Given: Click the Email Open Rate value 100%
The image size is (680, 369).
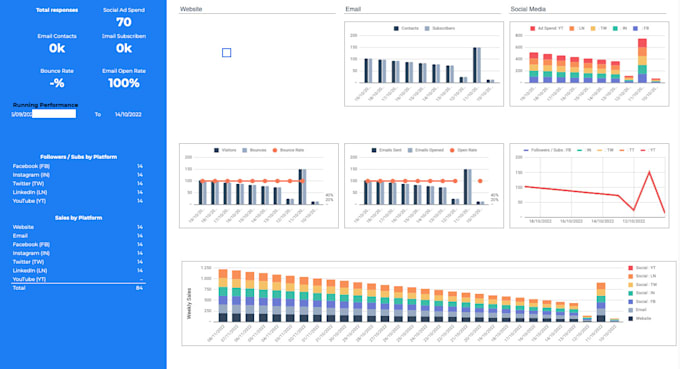Looking at the screenshot, I should coord(124,83).
